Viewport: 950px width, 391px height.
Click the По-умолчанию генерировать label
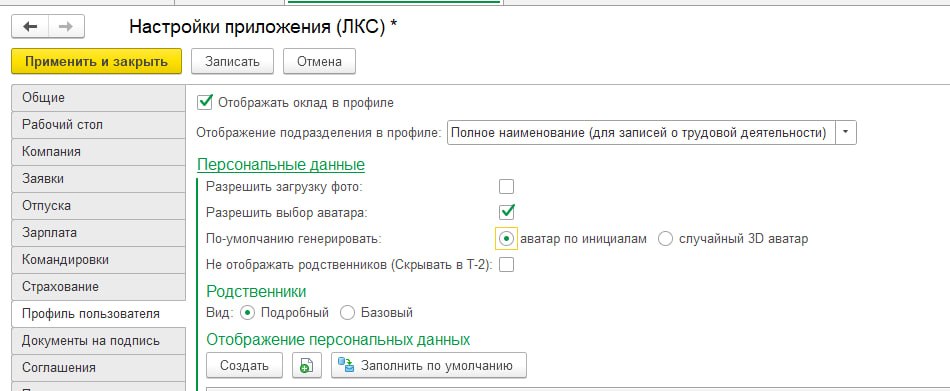coord(294,239)
